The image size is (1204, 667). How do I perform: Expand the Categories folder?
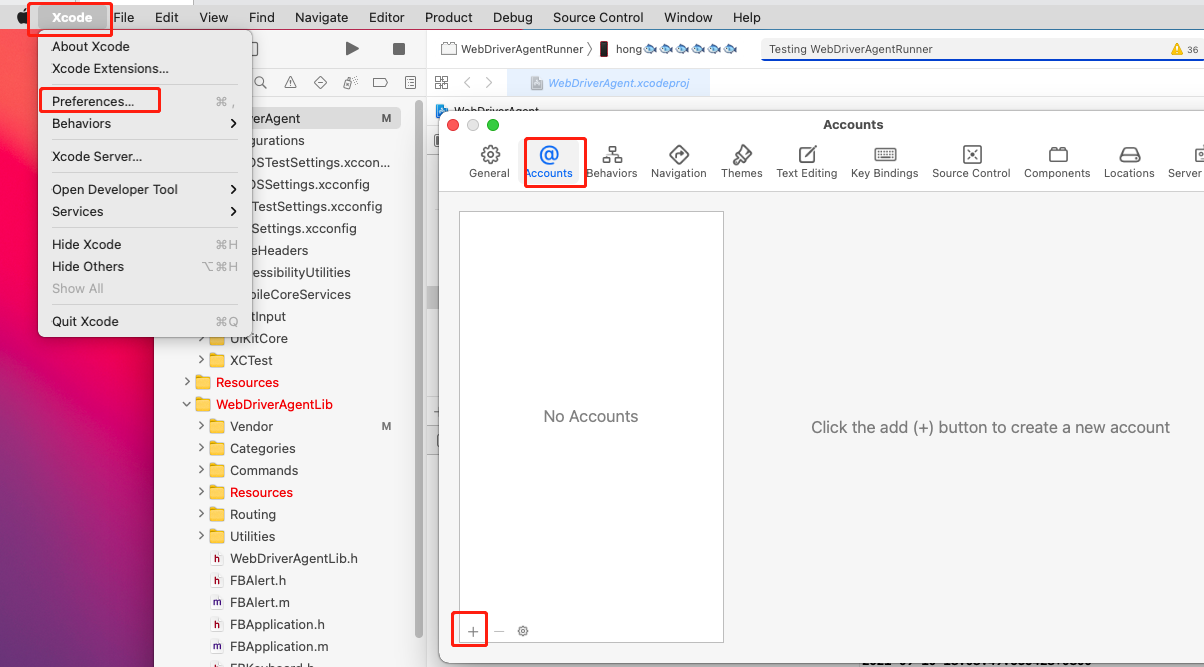coord(202,448)
